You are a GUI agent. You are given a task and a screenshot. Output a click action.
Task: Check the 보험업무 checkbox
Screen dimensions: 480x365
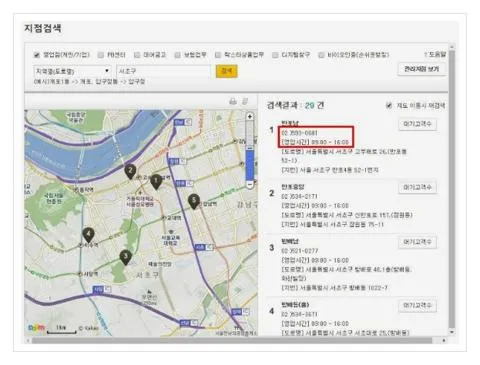tap(178, 55)
